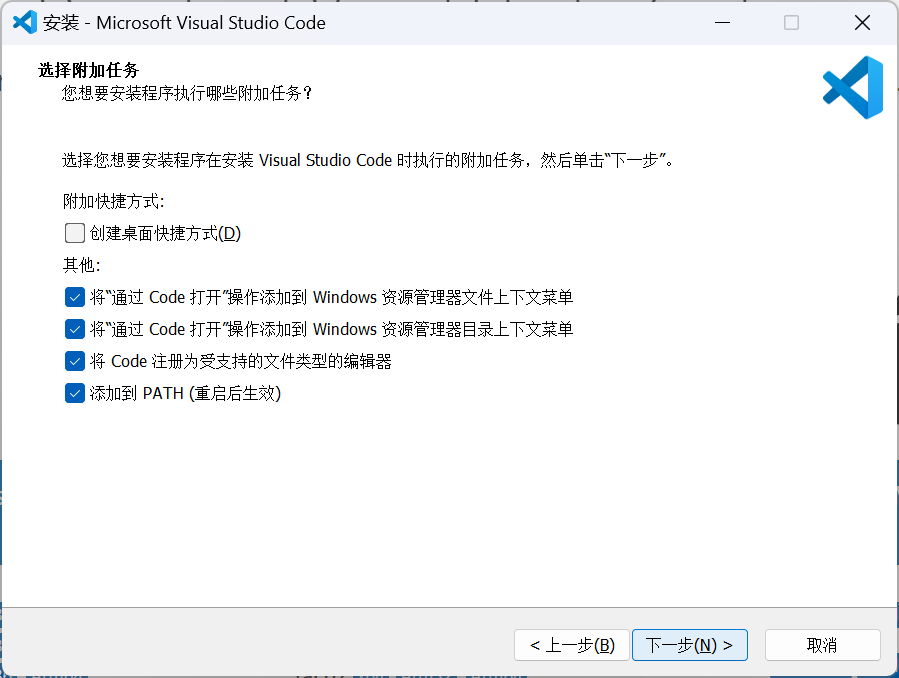
Task: Click the disabled maximize button
Action: [x=791, y=22]
